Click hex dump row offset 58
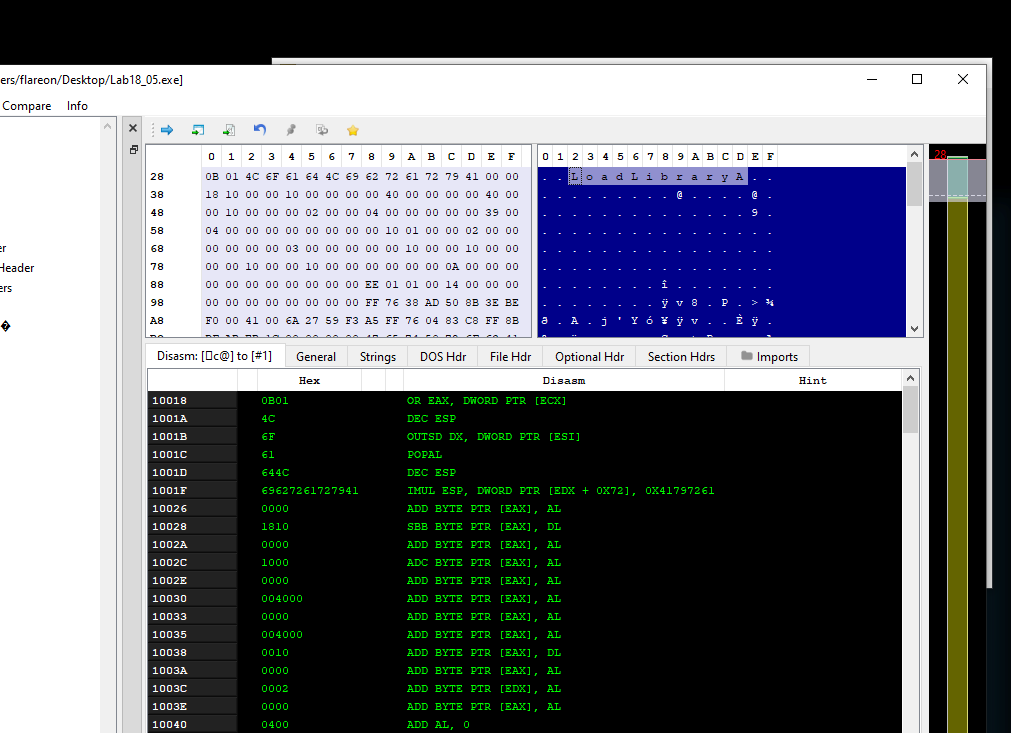 [x=157, y=231]
